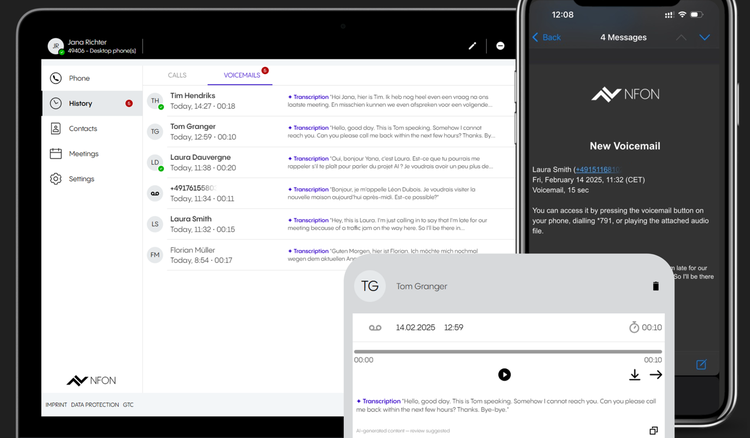Go to Meetings in the sidebar
The image size is (750, 438).
tap(92, 153)
